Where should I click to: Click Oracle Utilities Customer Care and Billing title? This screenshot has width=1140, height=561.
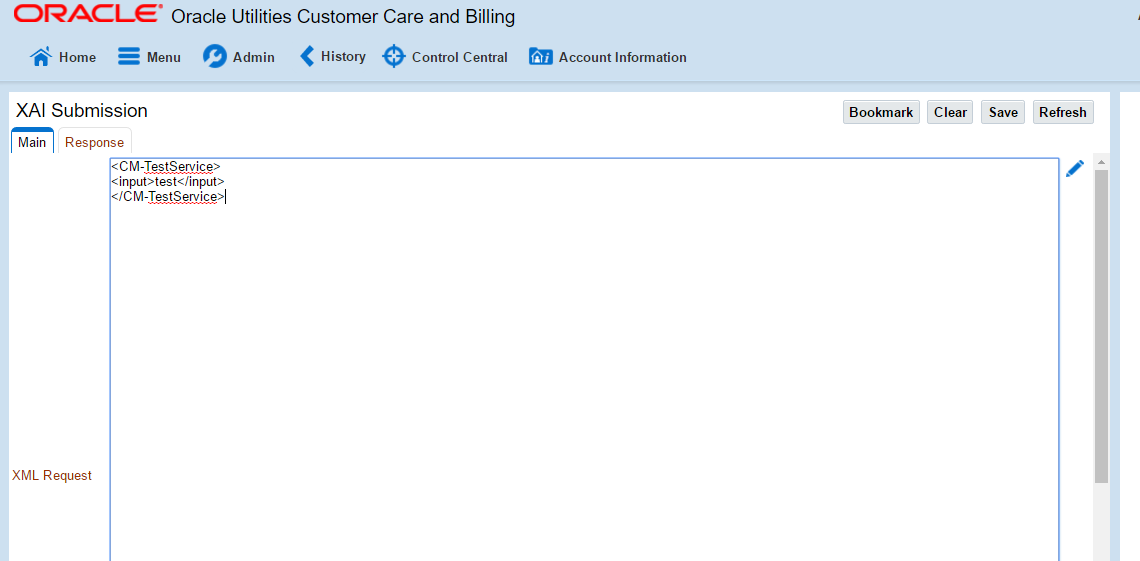pos(343,17)
